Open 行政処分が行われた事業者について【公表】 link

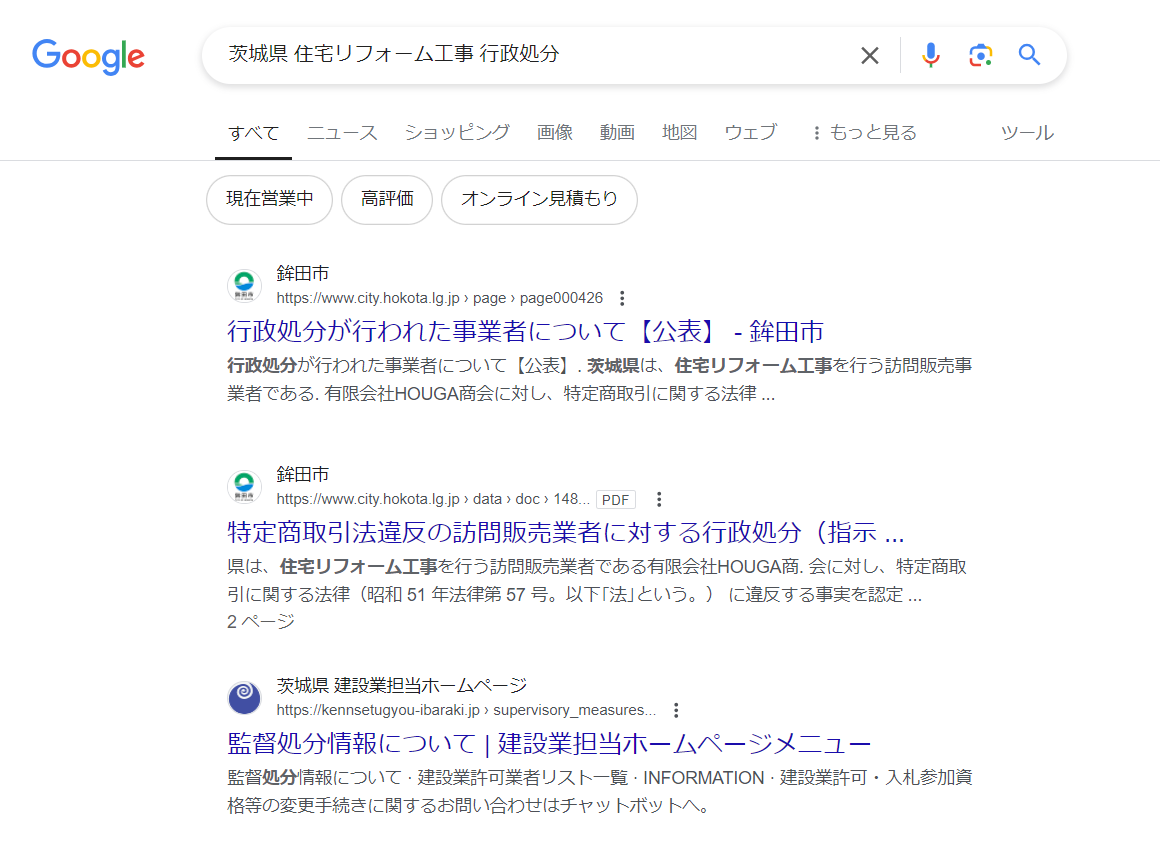pos(525,331)
